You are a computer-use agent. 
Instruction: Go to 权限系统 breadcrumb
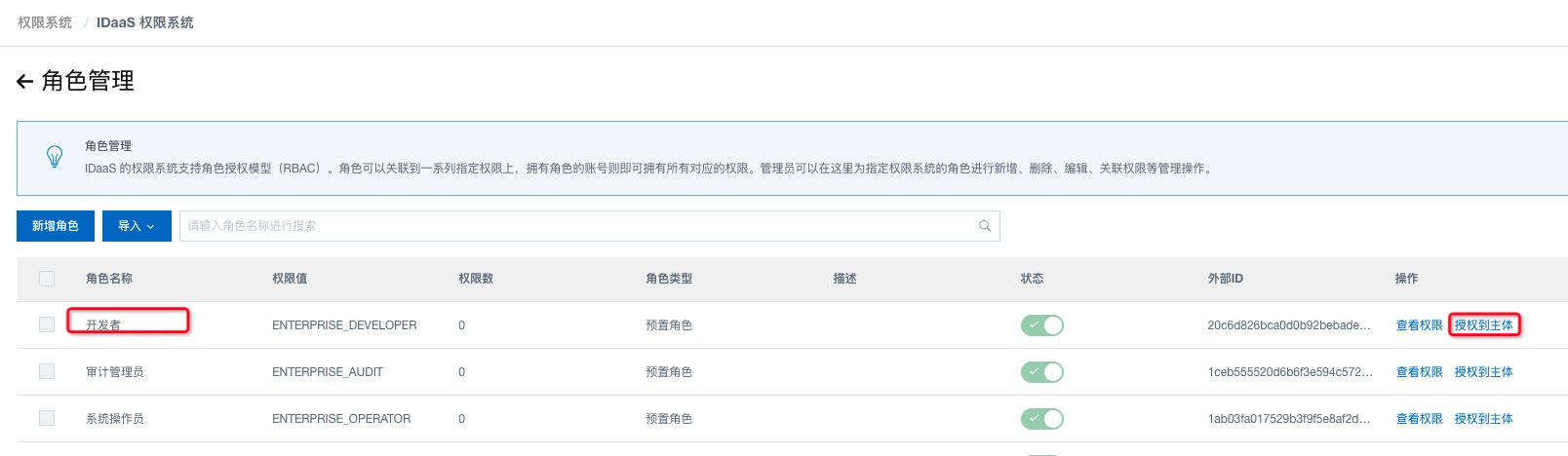[x=45, y=22]
